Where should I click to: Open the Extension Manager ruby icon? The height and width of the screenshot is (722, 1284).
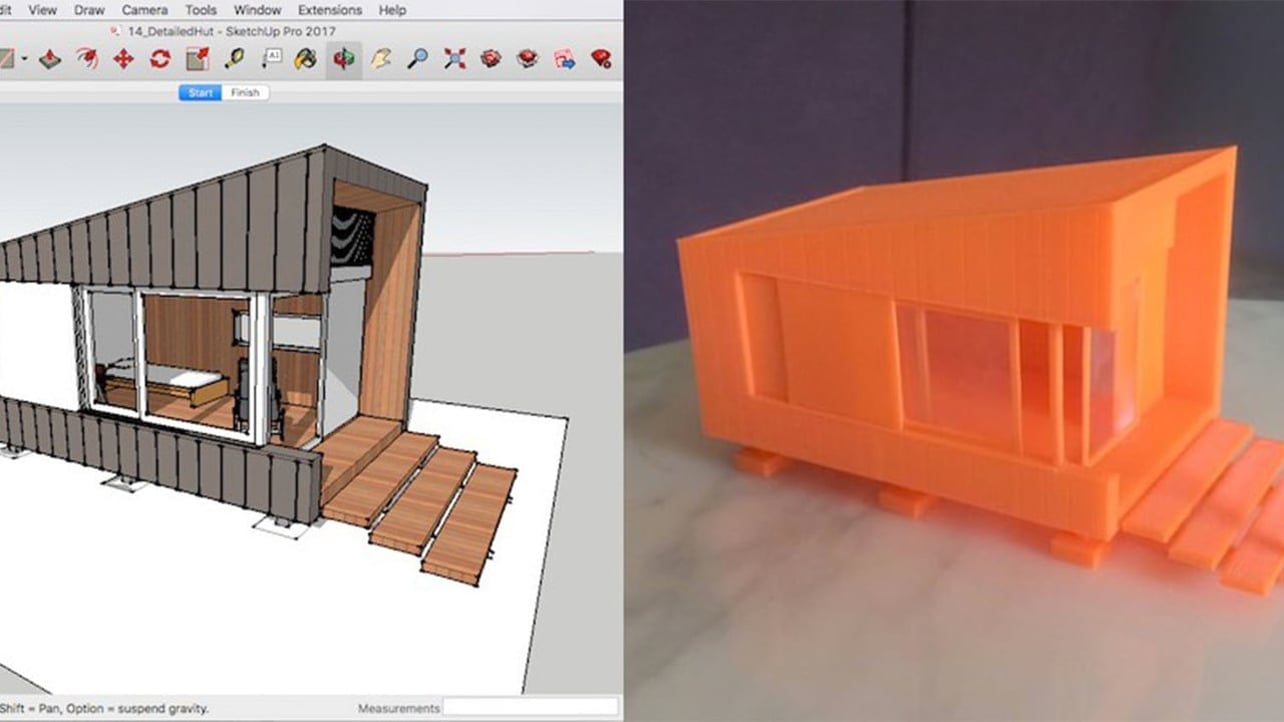tap(601, 59)
